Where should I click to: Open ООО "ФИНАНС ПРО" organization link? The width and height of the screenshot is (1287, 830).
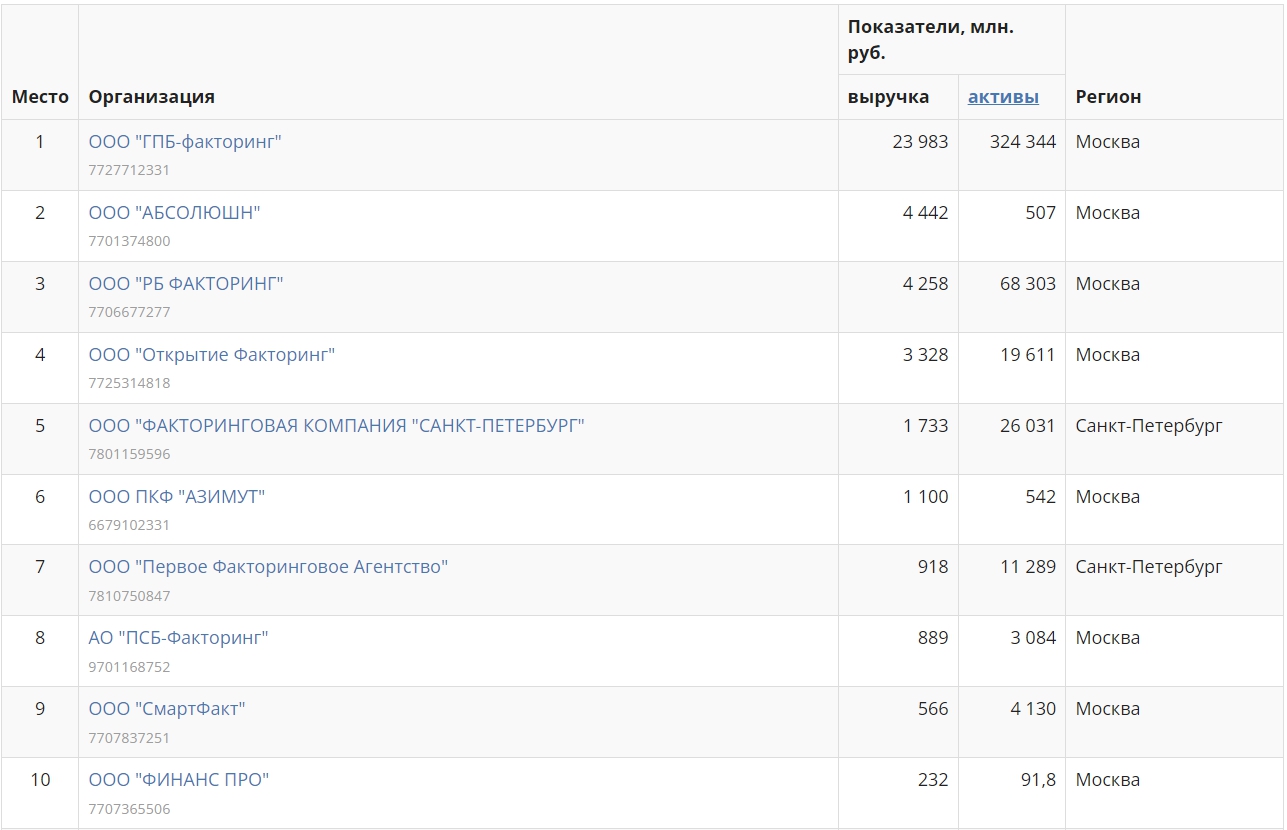tap(179, 780)
